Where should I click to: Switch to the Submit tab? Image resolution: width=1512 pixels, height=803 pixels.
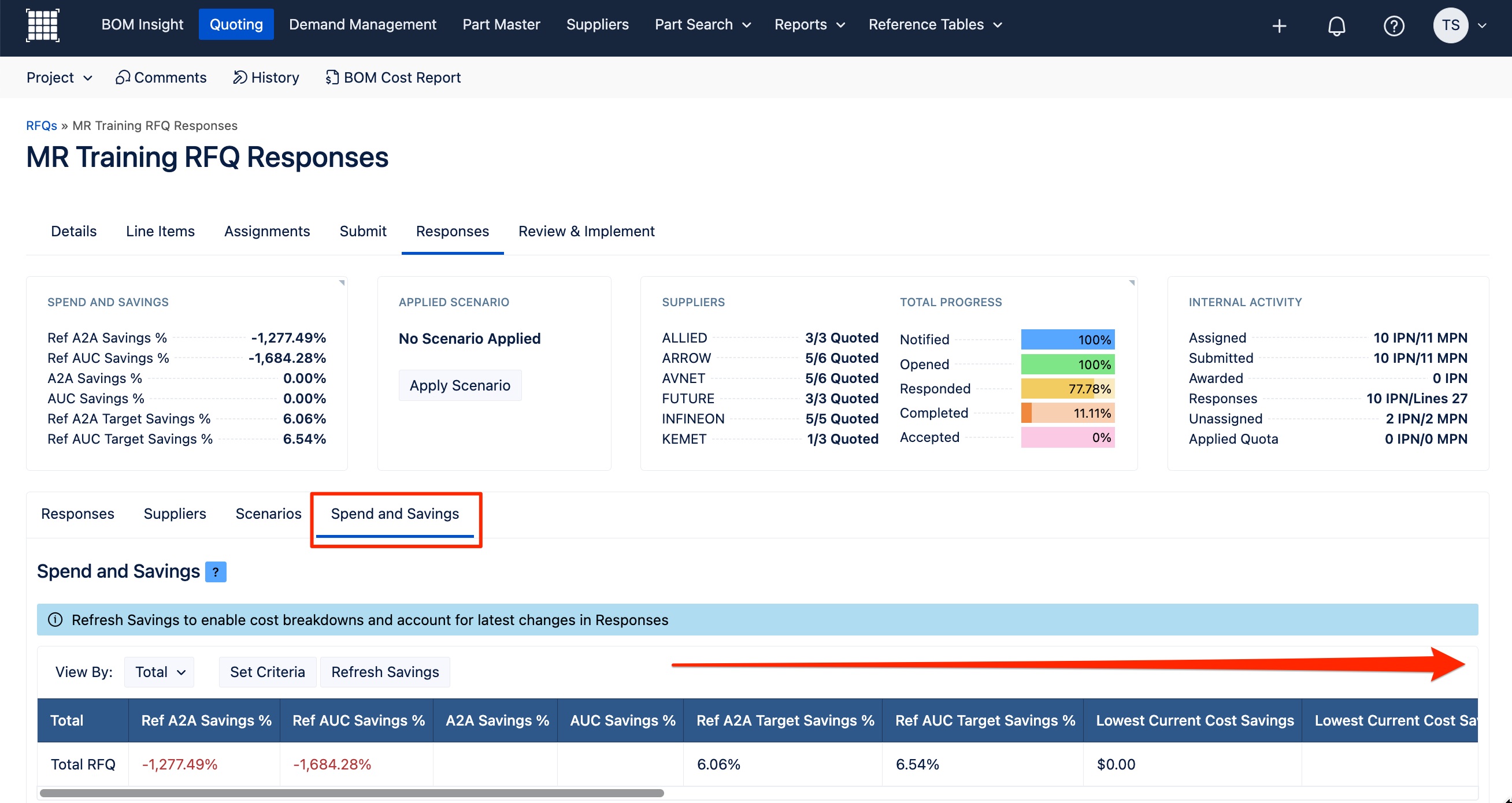pos(363,231)
